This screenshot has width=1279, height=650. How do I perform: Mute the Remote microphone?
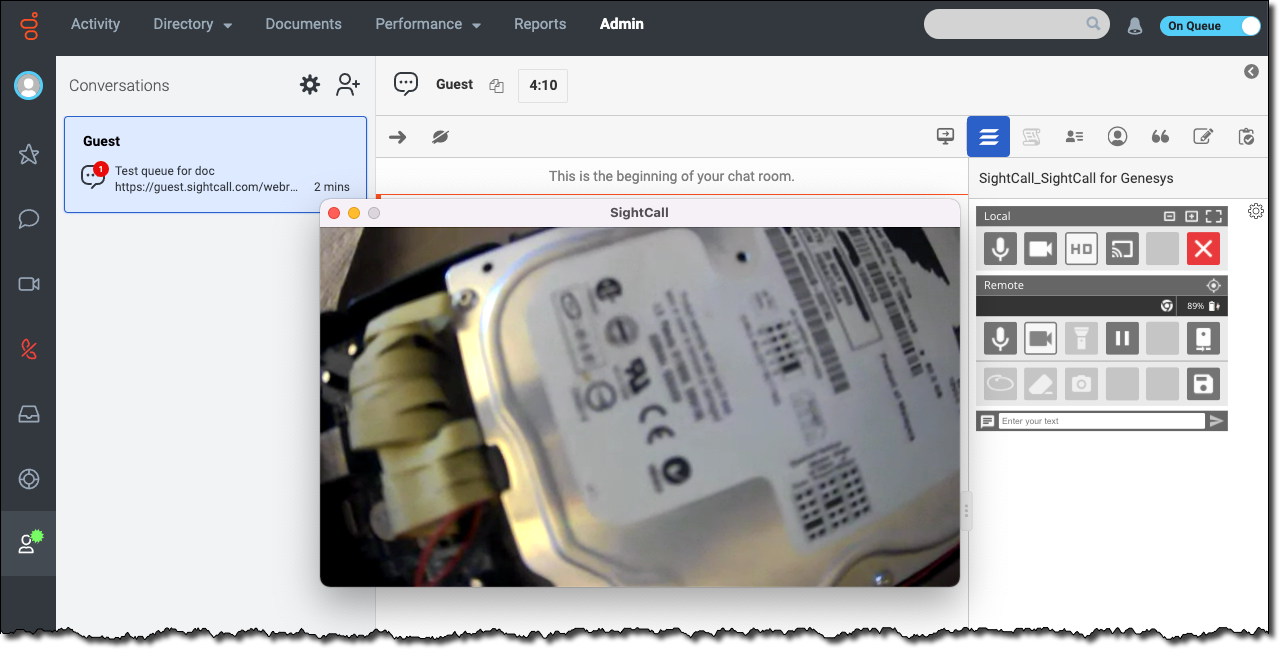pyautogui.click(x=1000, y=338)
